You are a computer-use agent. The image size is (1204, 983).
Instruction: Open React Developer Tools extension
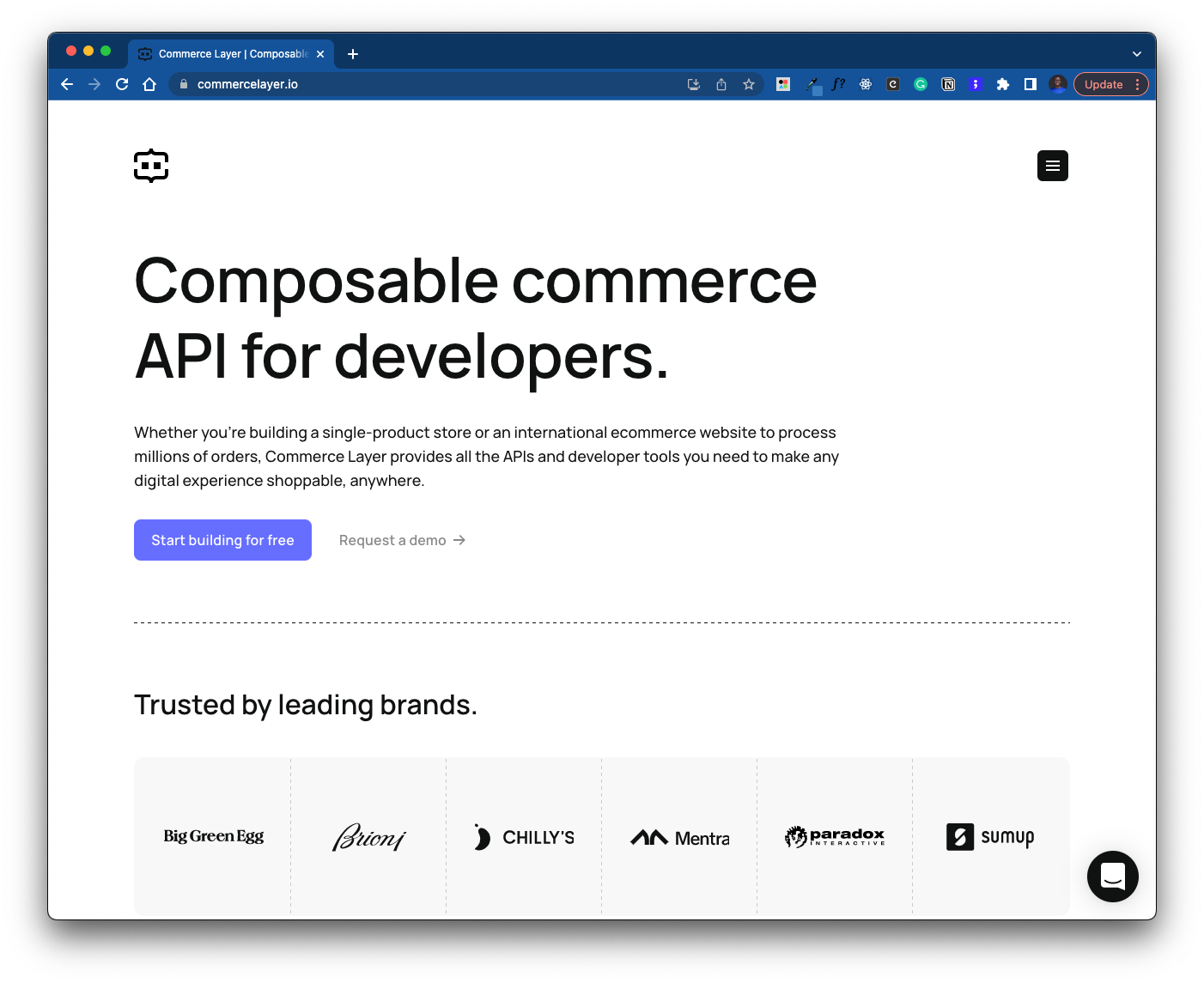pos(866,84)
